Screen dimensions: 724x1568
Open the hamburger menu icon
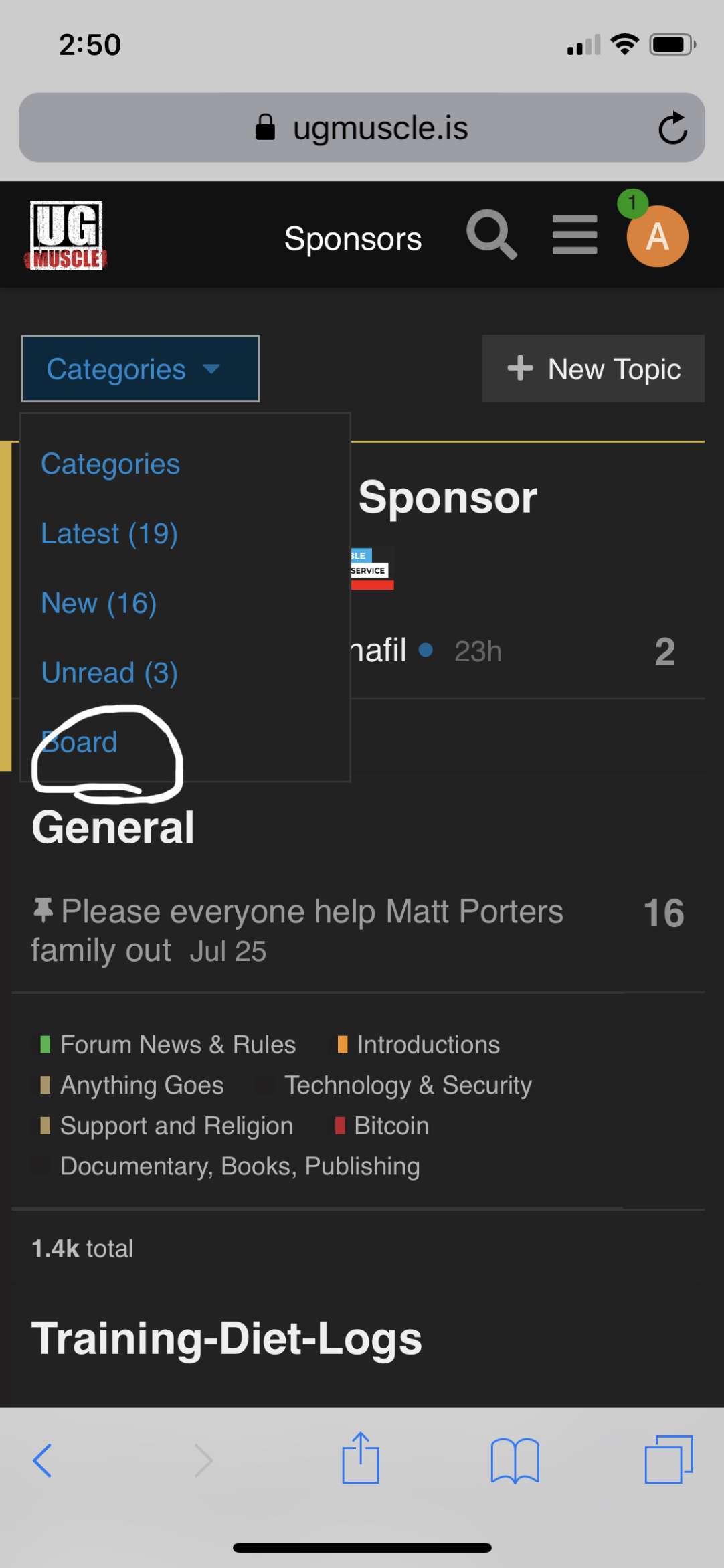click(x=575, y=235)
